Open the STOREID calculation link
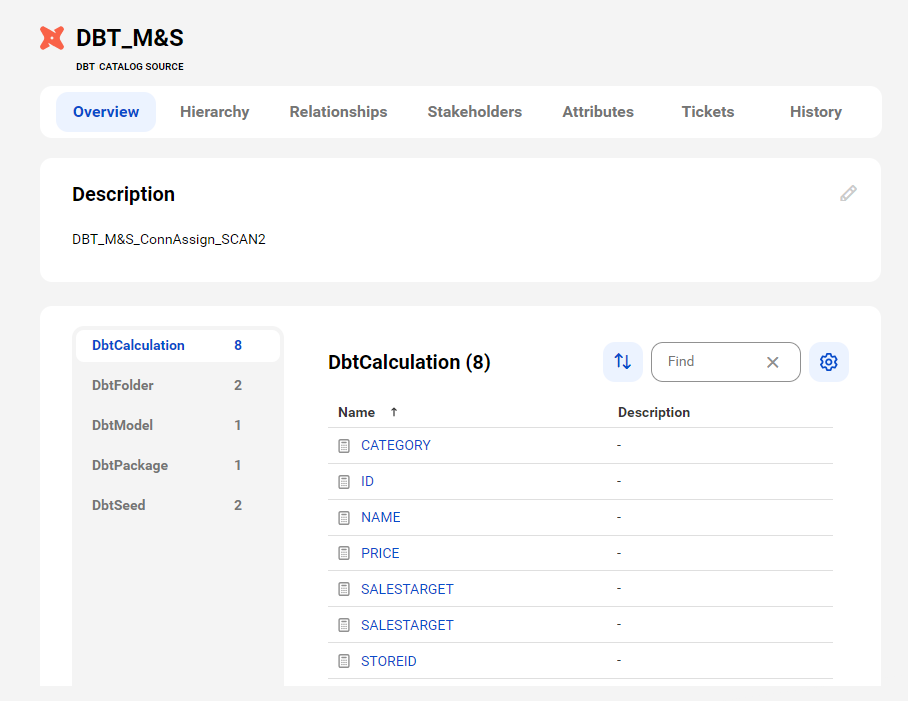This screenshot has width=908, height=701. point(389,661)
